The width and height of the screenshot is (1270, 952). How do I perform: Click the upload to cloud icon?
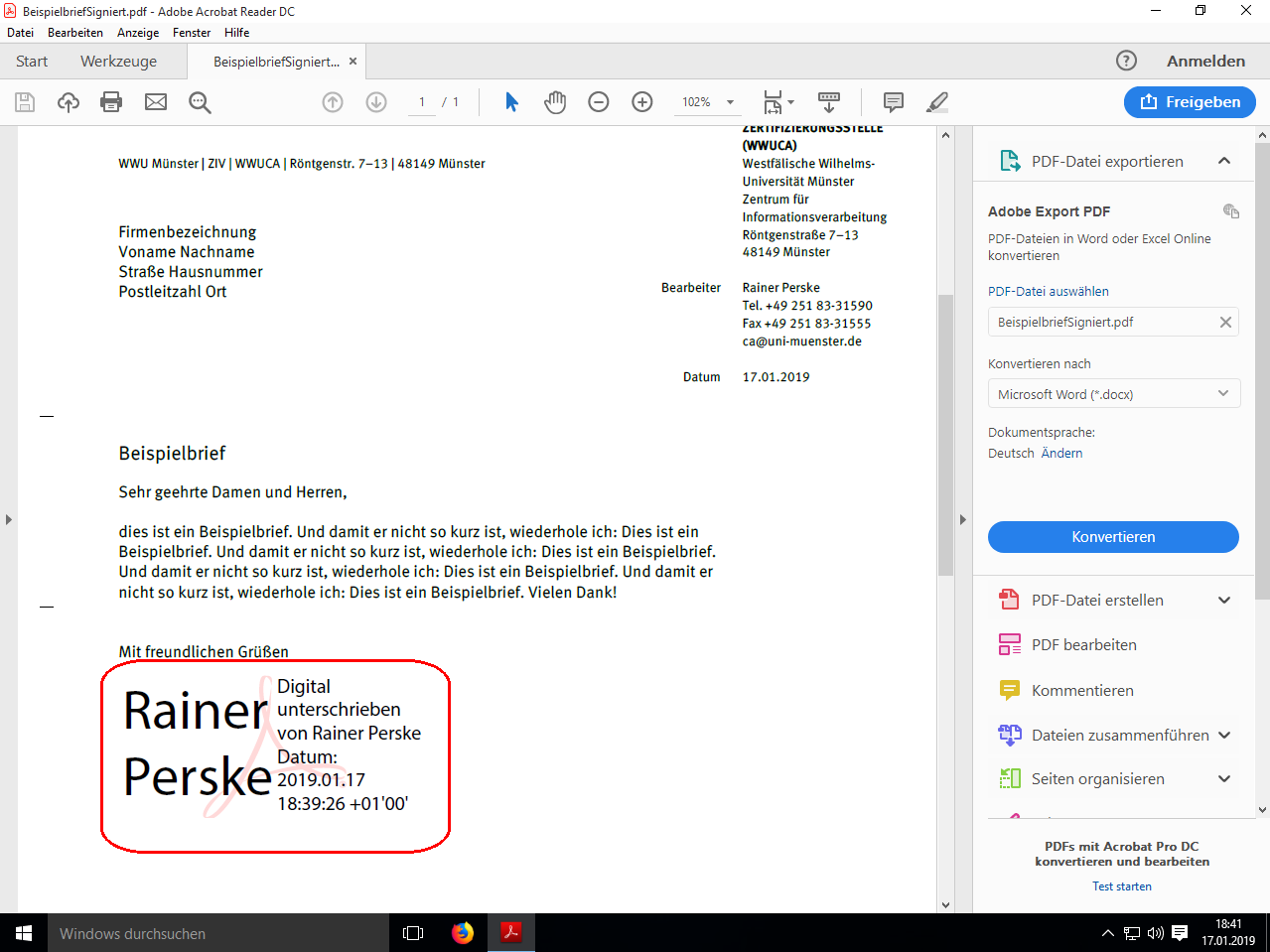69,102
